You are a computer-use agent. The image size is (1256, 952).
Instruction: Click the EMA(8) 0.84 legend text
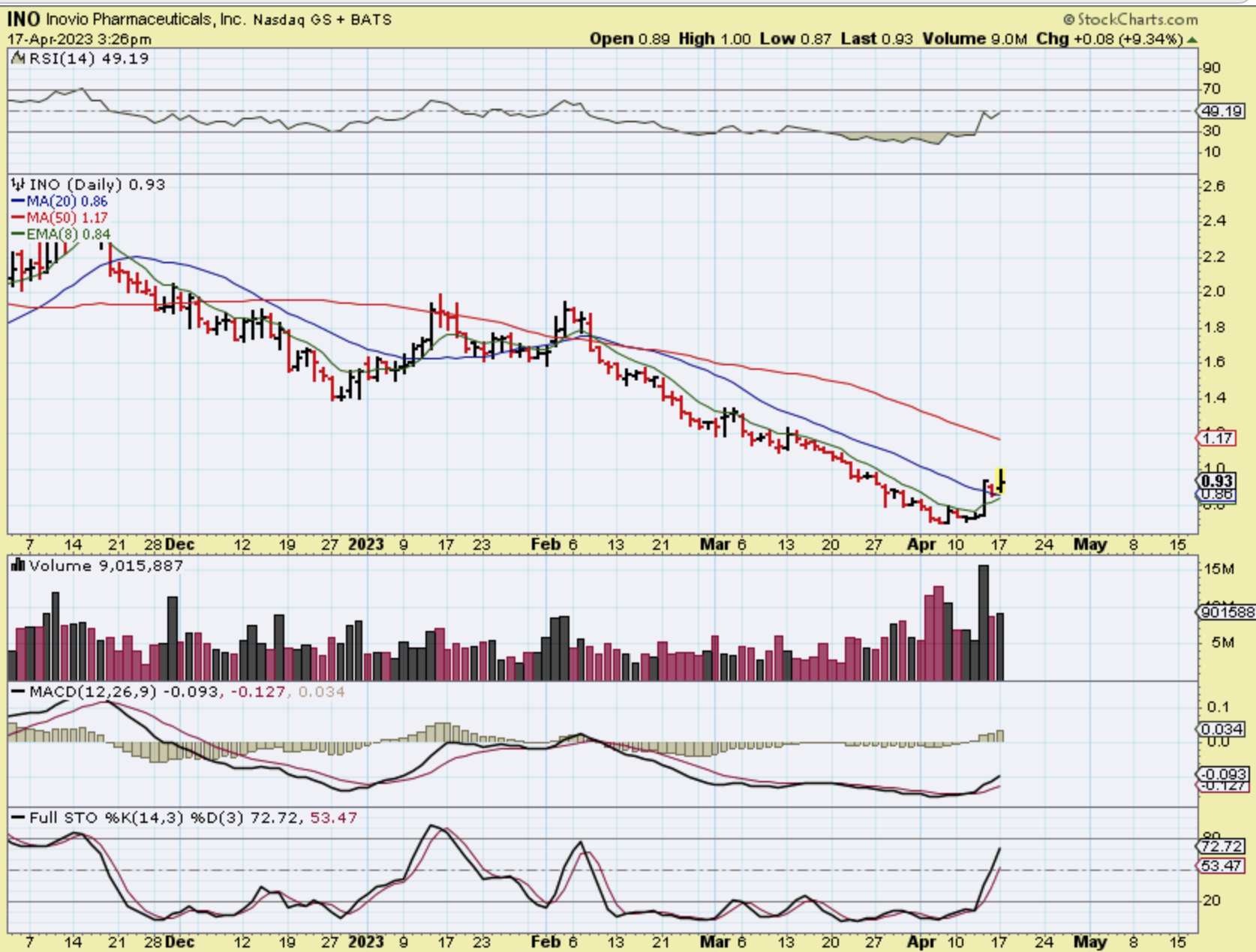point(68,234)
